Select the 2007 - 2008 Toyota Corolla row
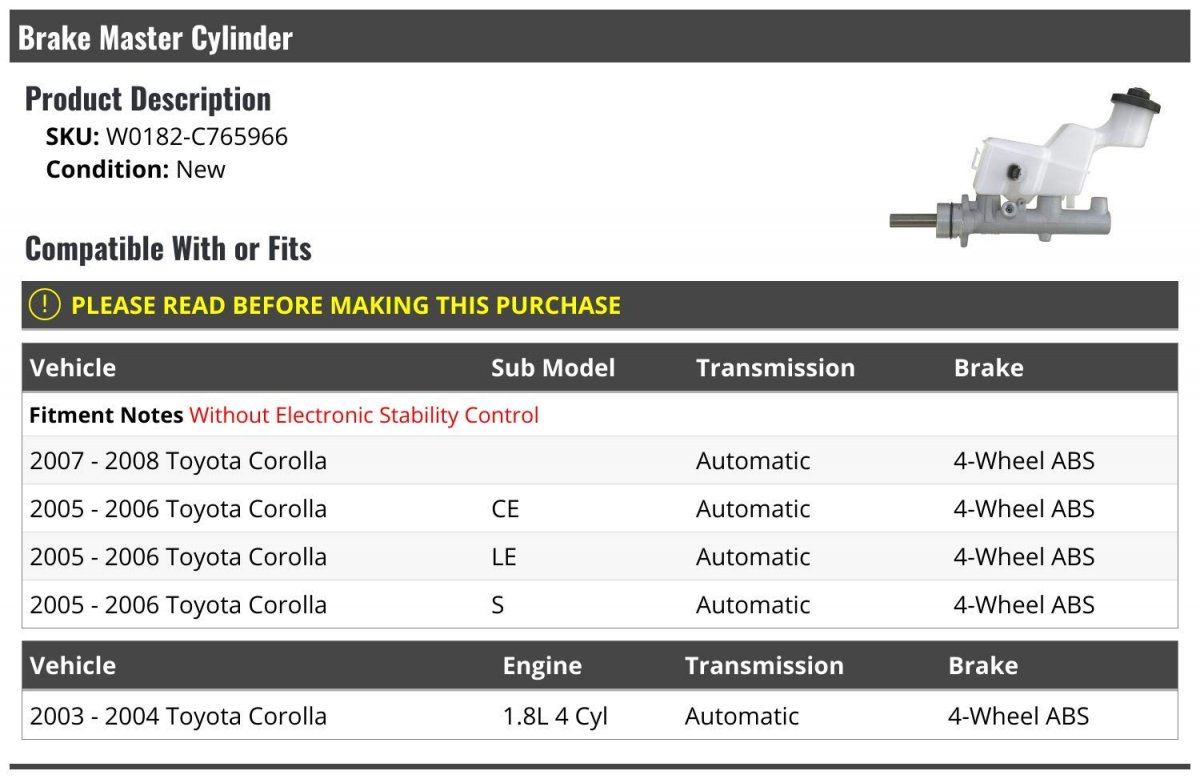This screenshot has height=779, width=1200. point(600,461)
